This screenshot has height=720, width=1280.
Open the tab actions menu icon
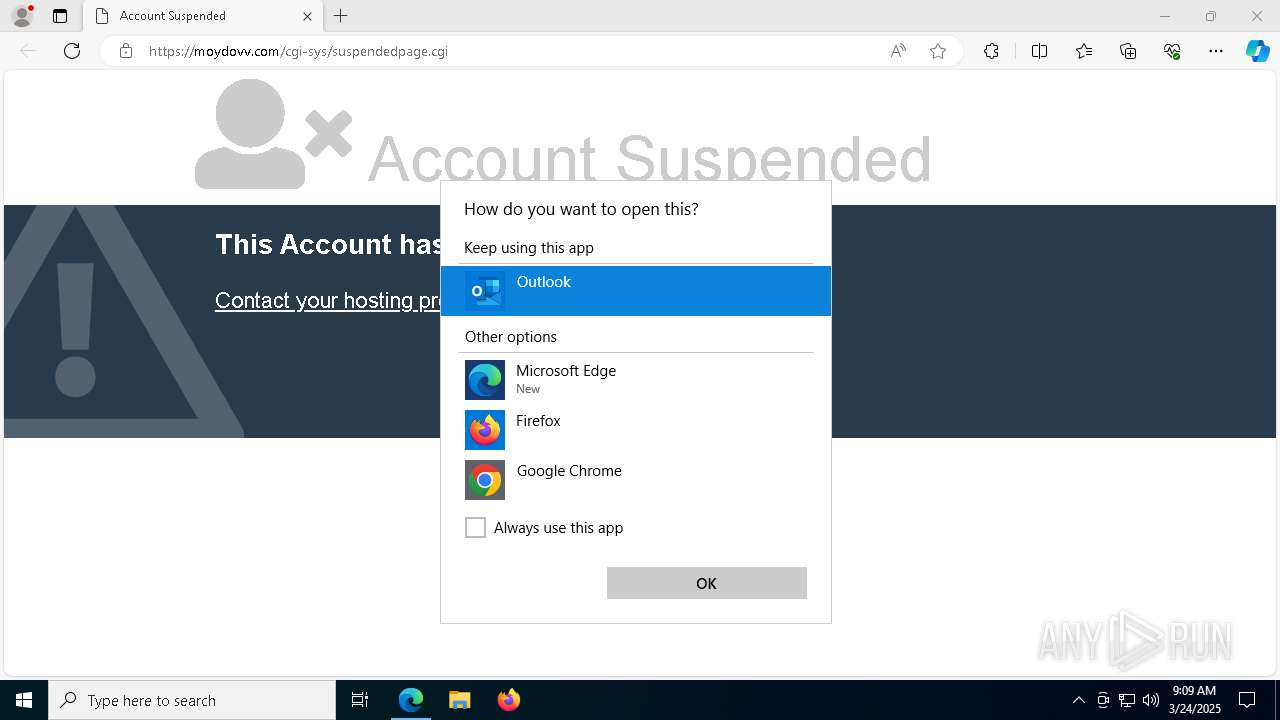click(60, 16)
